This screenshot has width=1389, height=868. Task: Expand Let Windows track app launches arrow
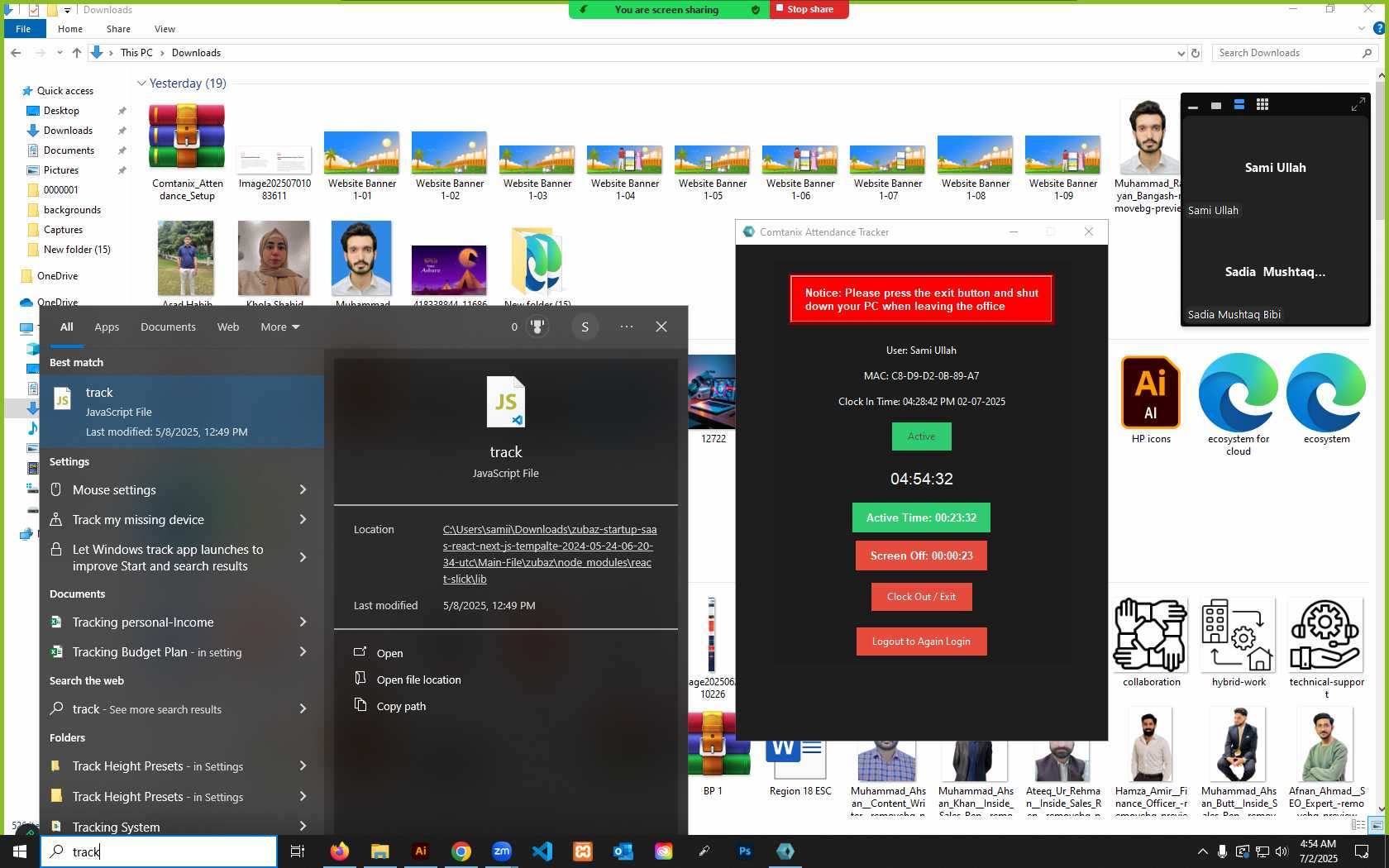pyautogui.click(x=303, y=558)
